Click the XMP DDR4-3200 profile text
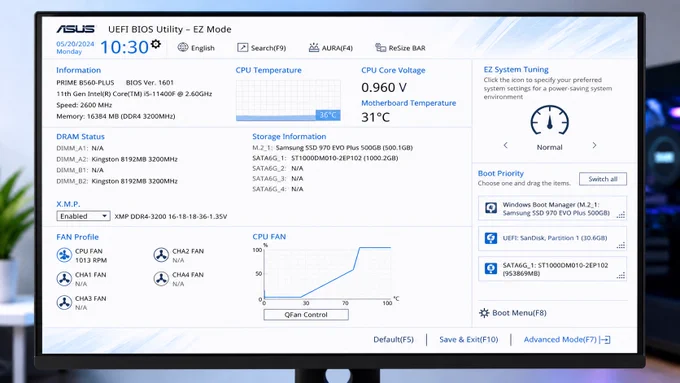 coord(170,216)
